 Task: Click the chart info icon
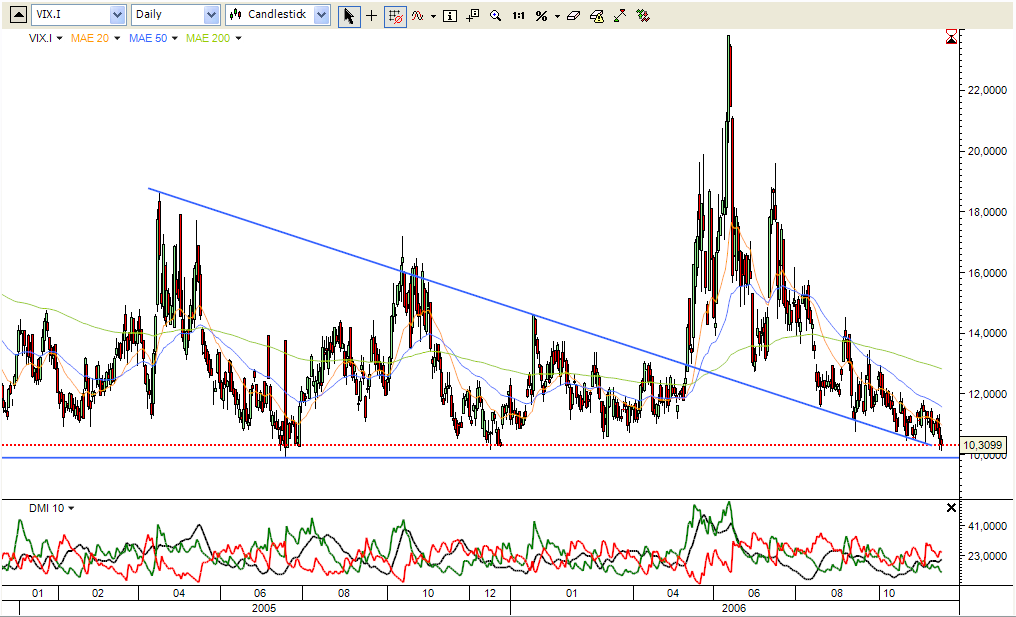click(x=449, y=15)
